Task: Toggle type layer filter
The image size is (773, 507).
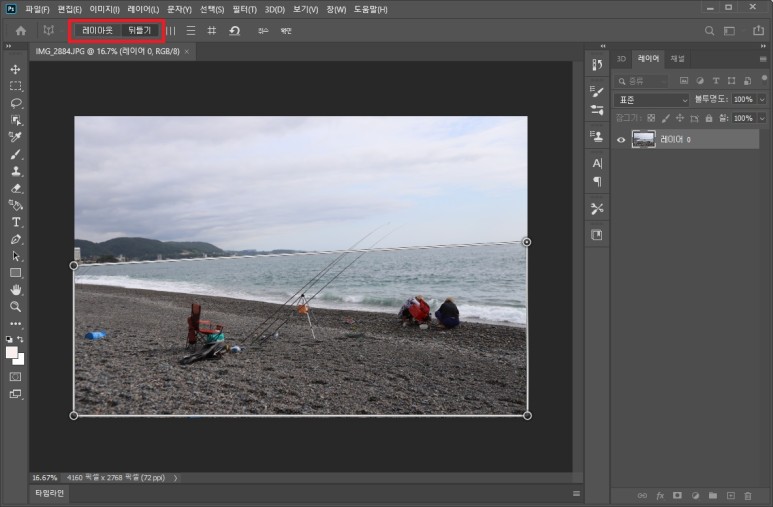Action: tap(716, 81)
